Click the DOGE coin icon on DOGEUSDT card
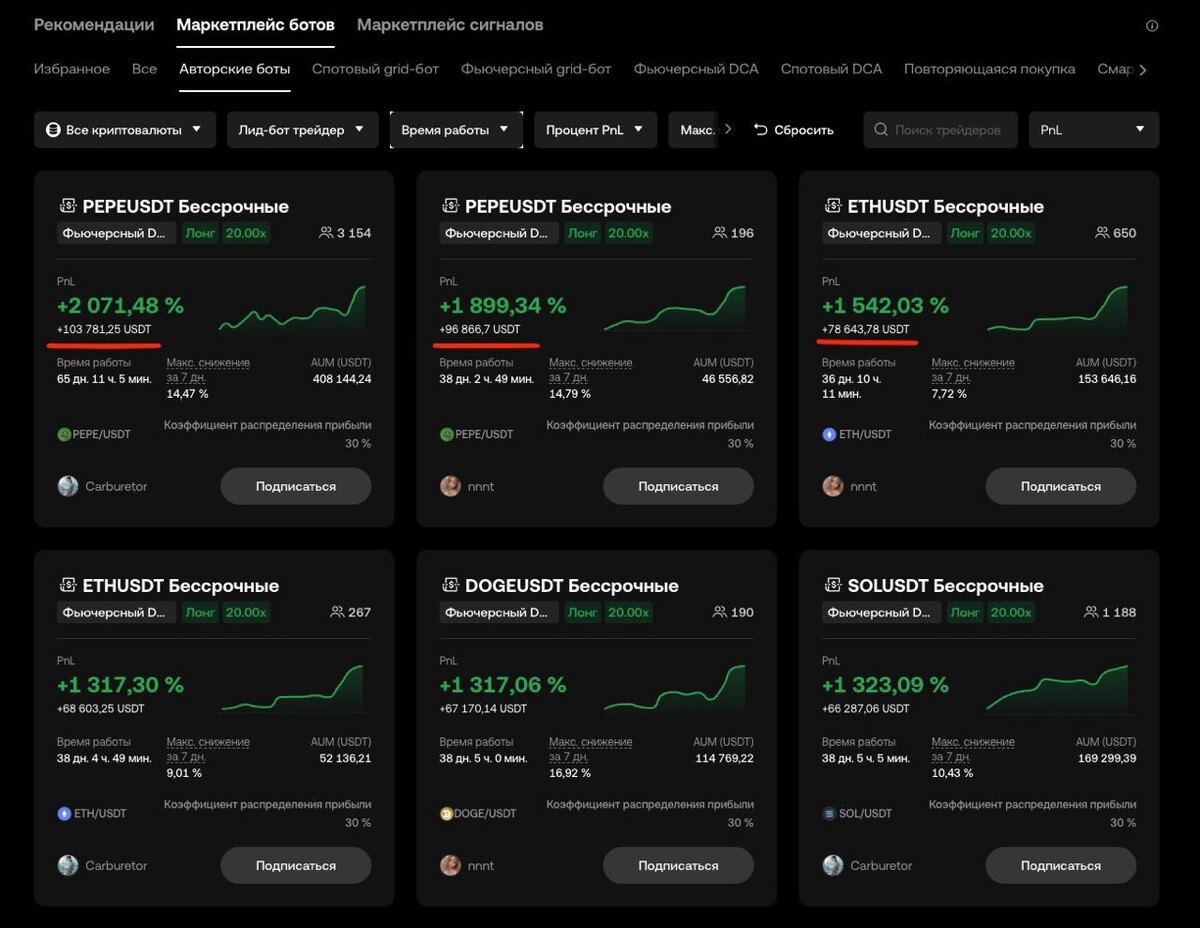 coord(446,813)
